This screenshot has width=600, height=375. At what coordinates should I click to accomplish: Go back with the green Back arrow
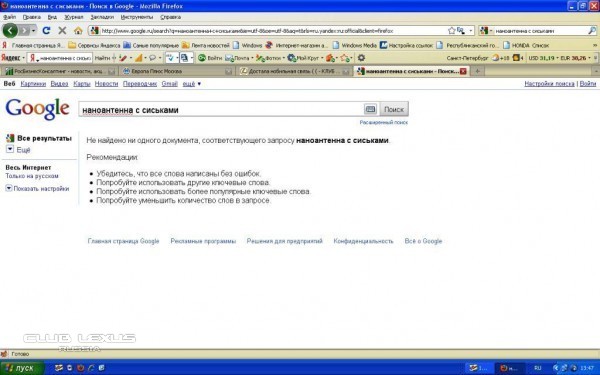point(10,30)
